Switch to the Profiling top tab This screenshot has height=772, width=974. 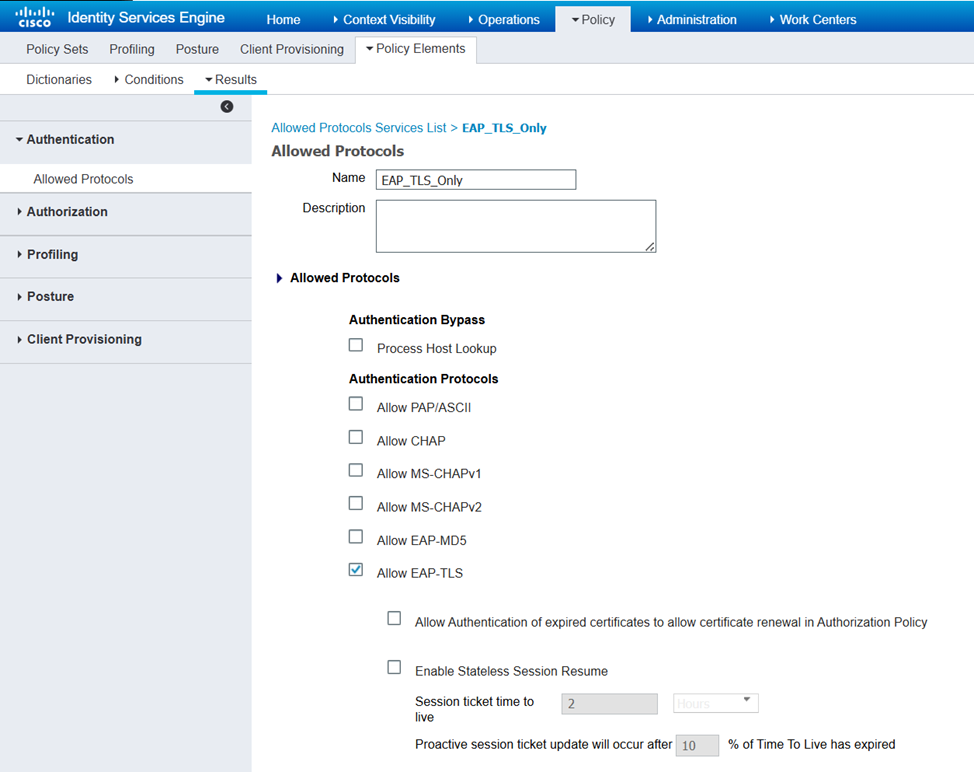[x=132, y=49]
